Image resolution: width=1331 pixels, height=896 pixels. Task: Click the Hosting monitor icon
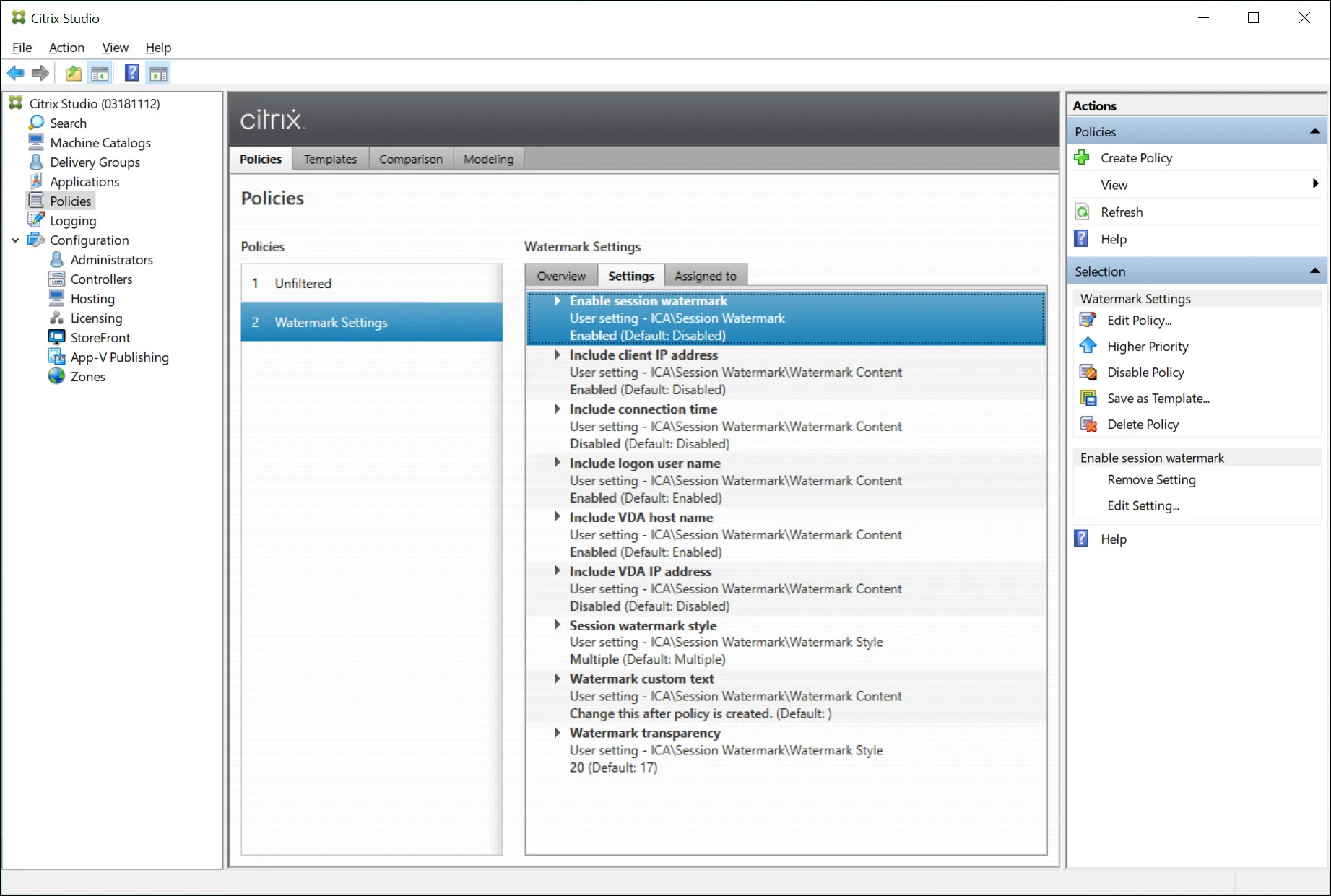point(57,298)
